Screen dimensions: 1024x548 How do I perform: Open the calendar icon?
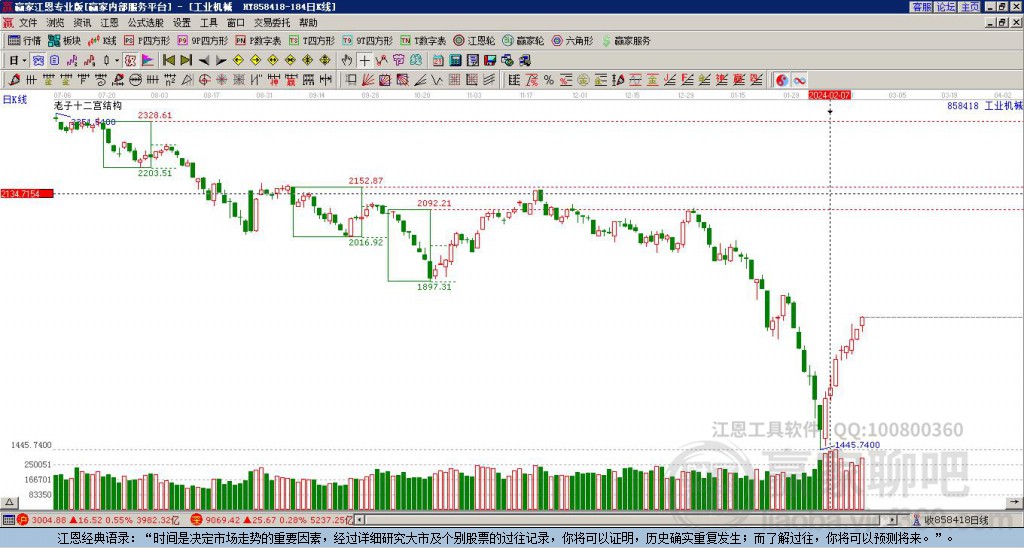click(438, 61)
